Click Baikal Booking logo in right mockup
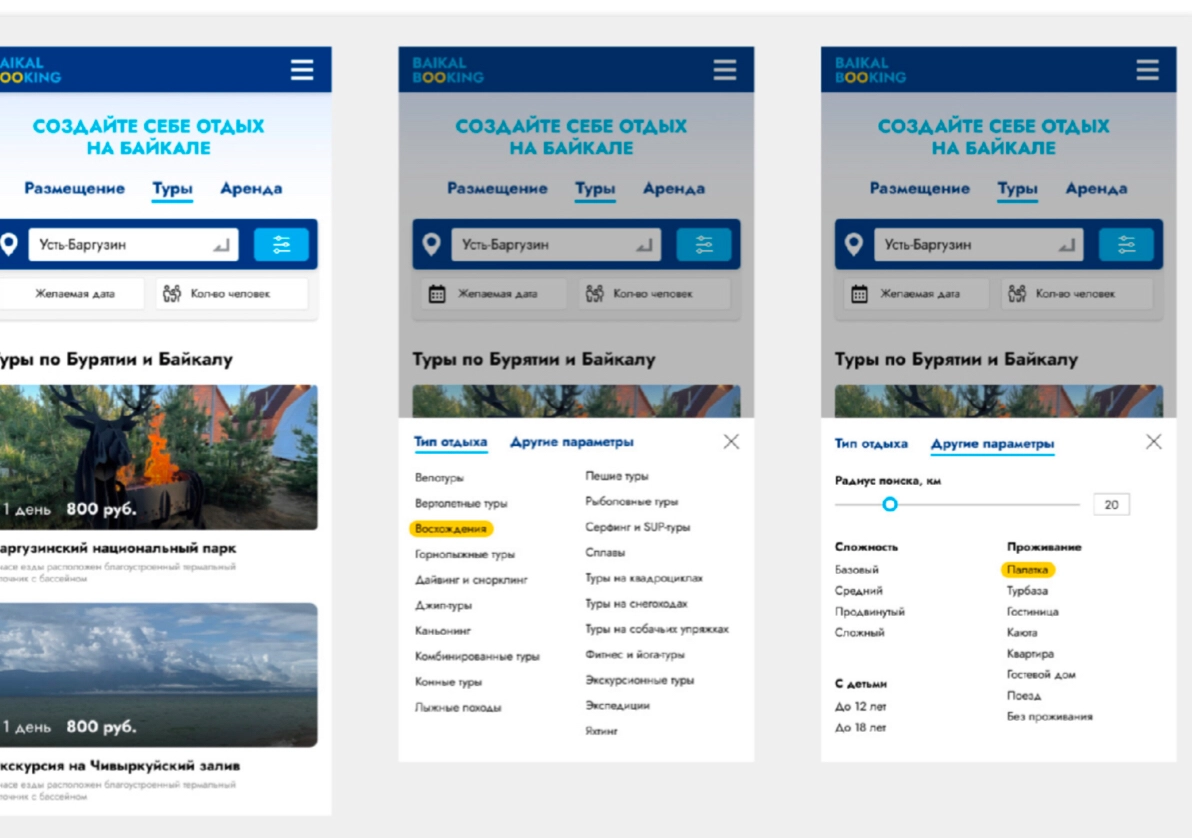1192x838 pixels. click(870, 70)
